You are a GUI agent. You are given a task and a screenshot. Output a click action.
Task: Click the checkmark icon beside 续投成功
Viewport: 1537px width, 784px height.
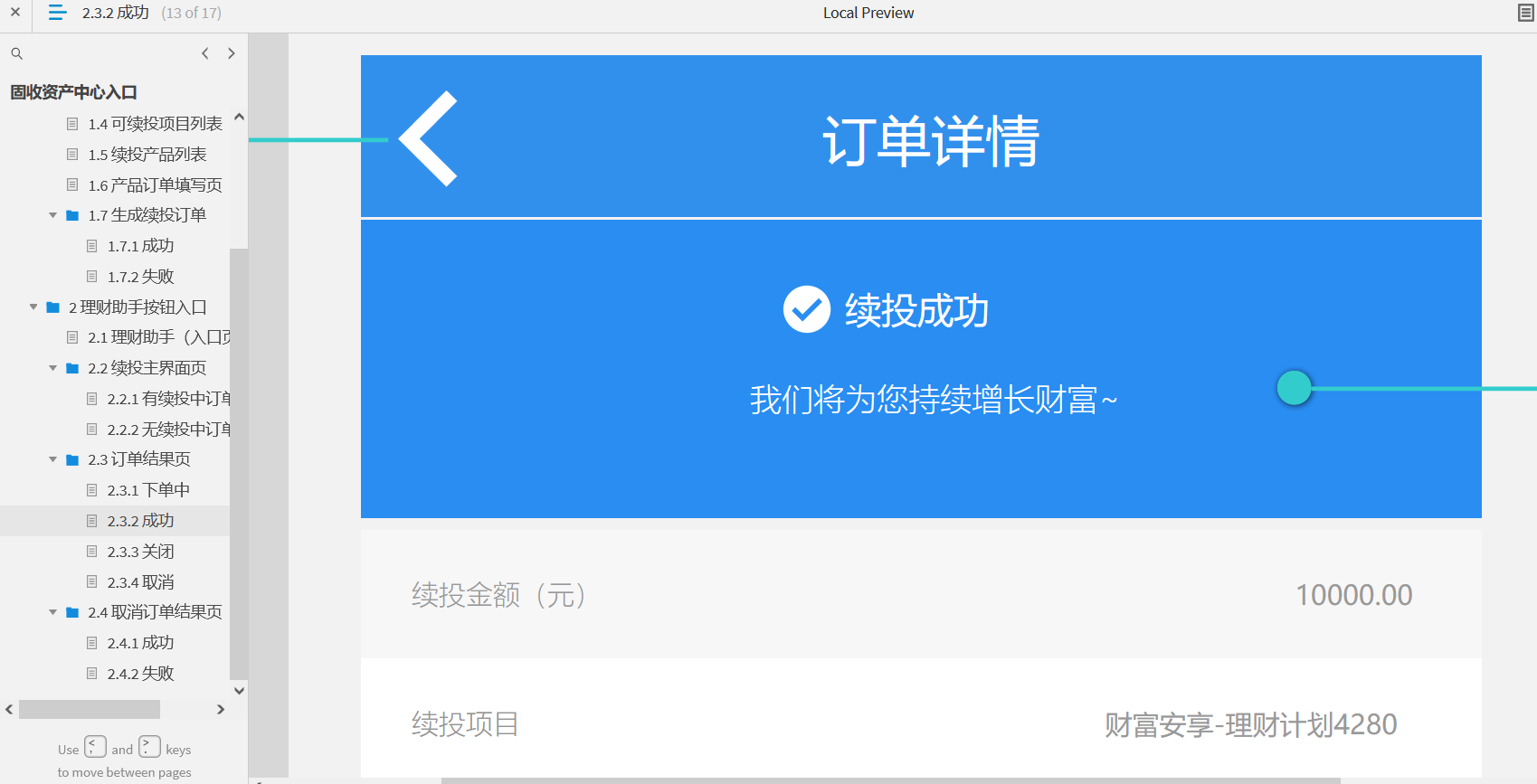(807, 309)
